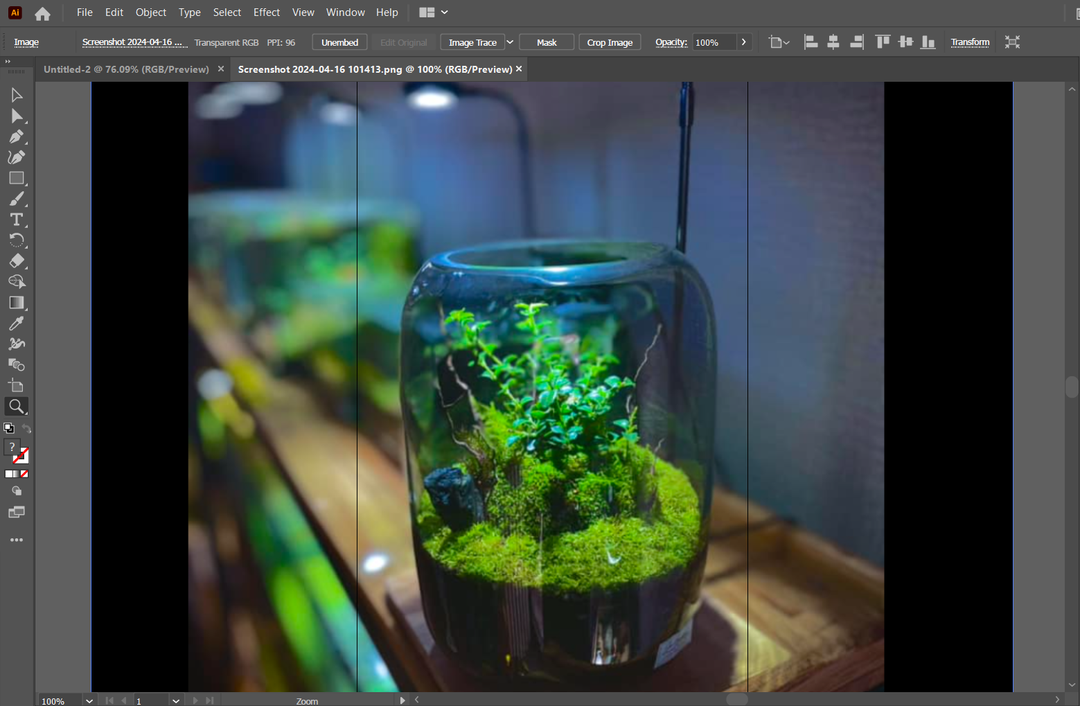Select the Direct Selection tool
Viewport: 1080px width, 706px height.
pyautogui.click(x=16, y=116)
